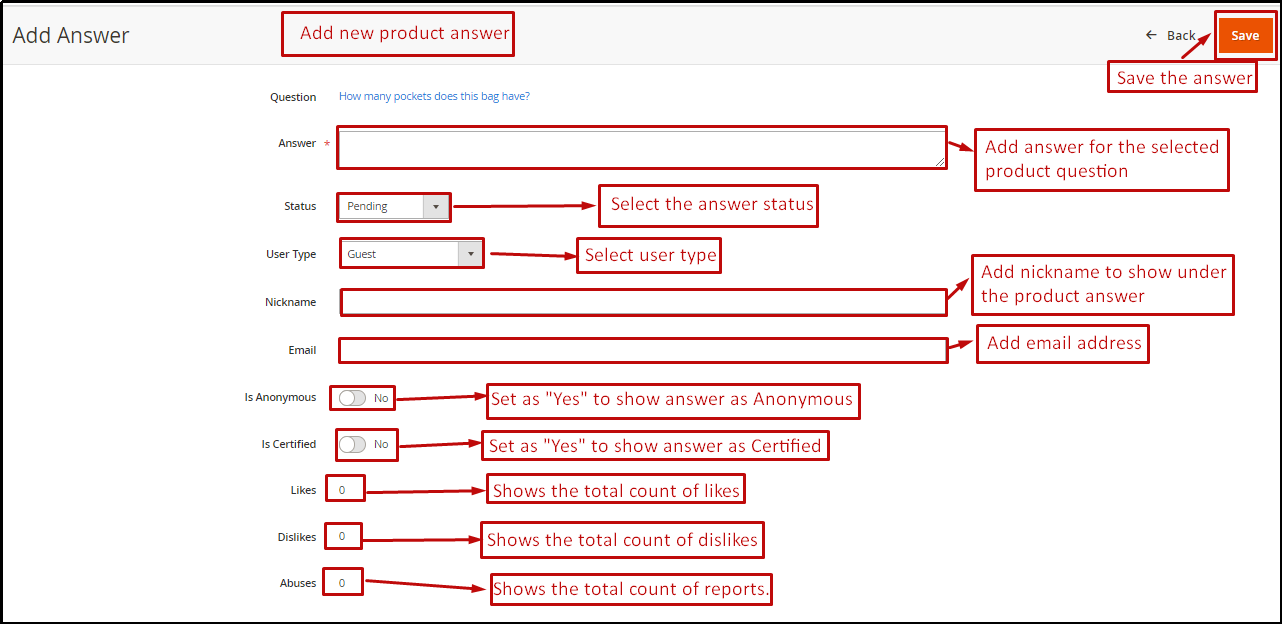Select the Nickname input field
Image resolution: width=1282 pixels, height=624 pixels.
(640, 301)
